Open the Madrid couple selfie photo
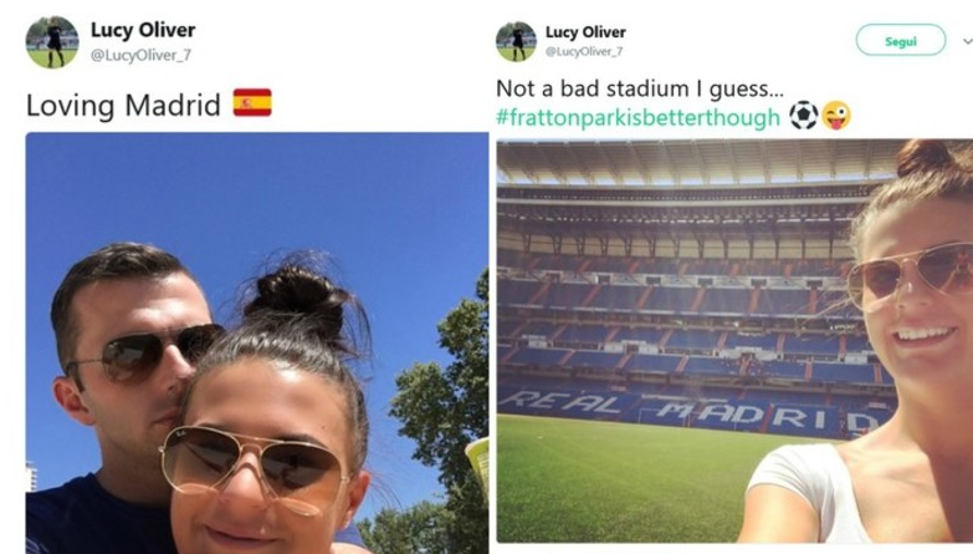Screen dimensions: 973x554 (257, 342)
